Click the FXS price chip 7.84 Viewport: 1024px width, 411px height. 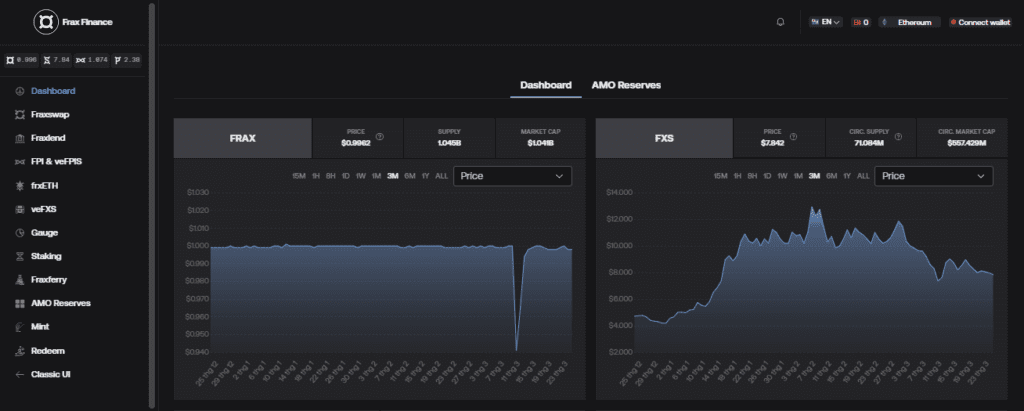(57, 60)
